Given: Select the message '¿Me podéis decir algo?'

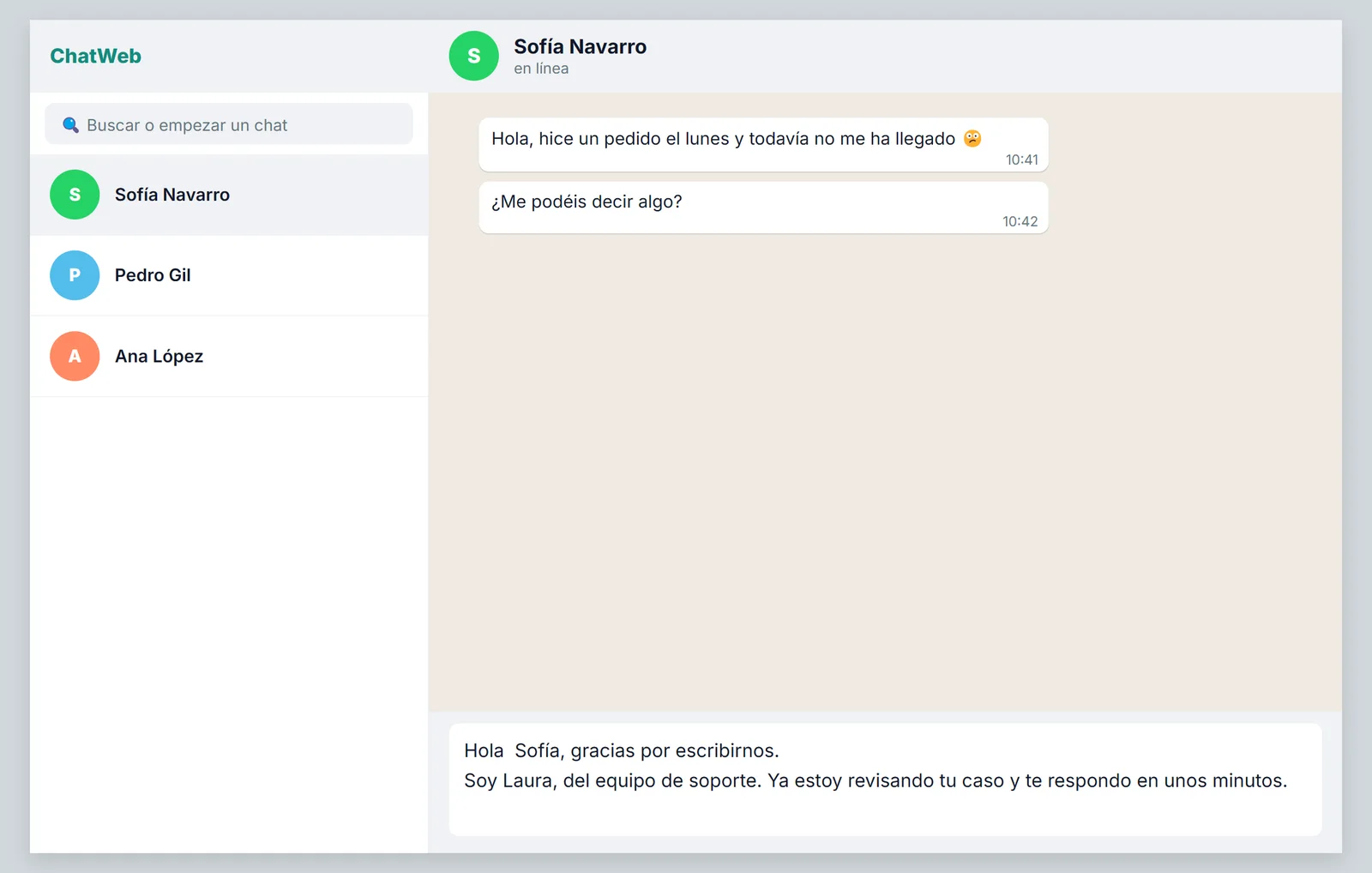Looking at the screenshot, I should [763, 208].
